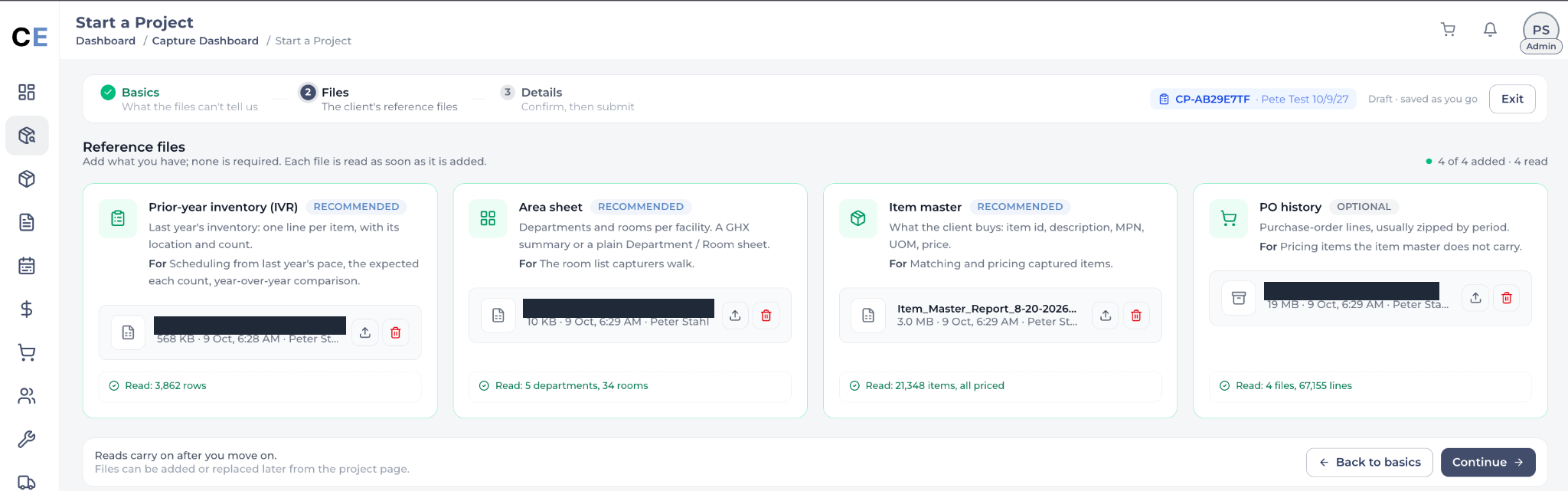Click Back to basics
Screen dimensions: 1568x491
click(x=1369, y=462)
